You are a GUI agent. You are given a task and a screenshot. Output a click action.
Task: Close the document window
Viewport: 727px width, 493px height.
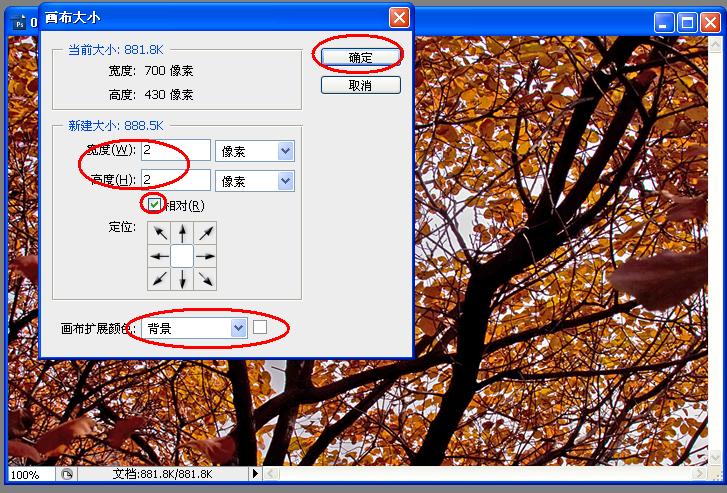click(x=710, y=23)
